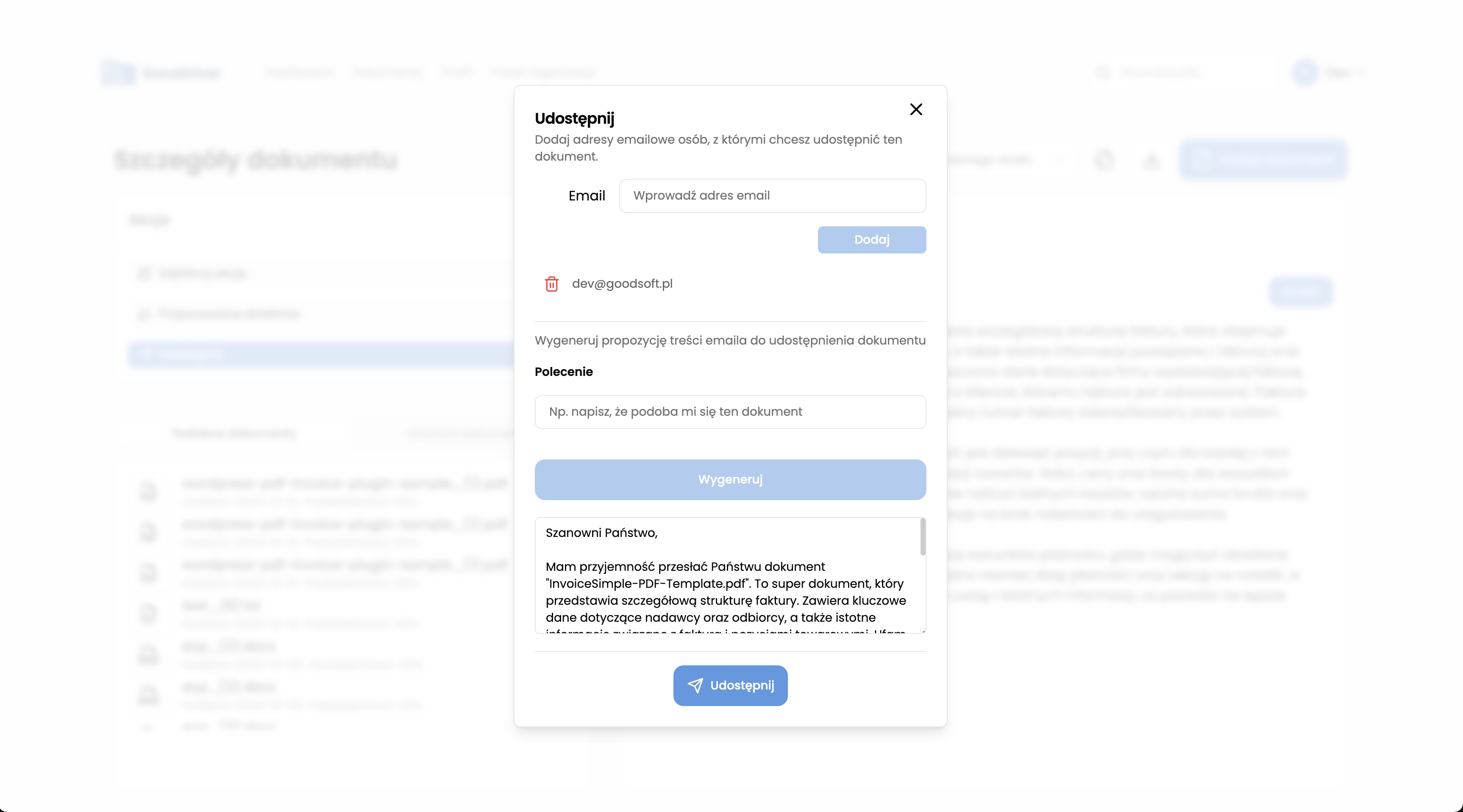Expand the user account dropdown chevron
The width and height of the screenshot is (1463, 812).
click(x=1362, y=73)
